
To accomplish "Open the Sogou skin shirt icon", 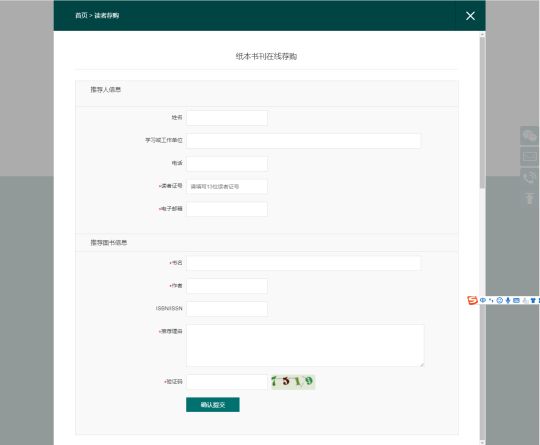I will click(533, 300).
